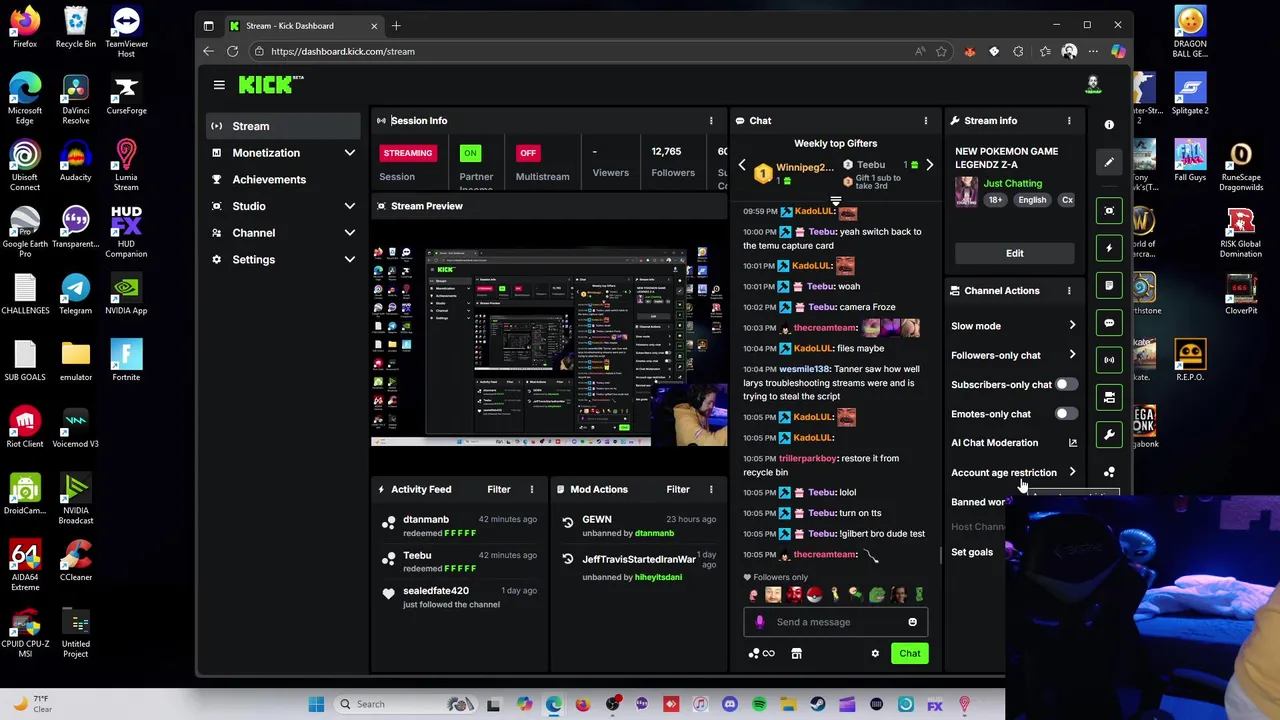Viewport: 1280px width, 720px height.
Task: Open Channel Actions three-dot options
Action: click(x=1069, y=291)
